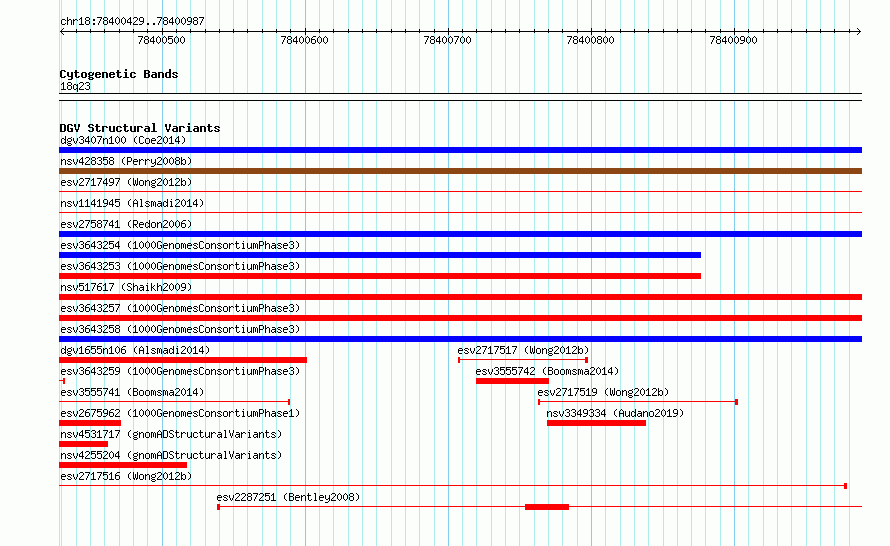The width and height of the screenshot is (890, 546).
Task: Click the nsv428358 (Perry2008b) label
Action: (x=126, y=161)
